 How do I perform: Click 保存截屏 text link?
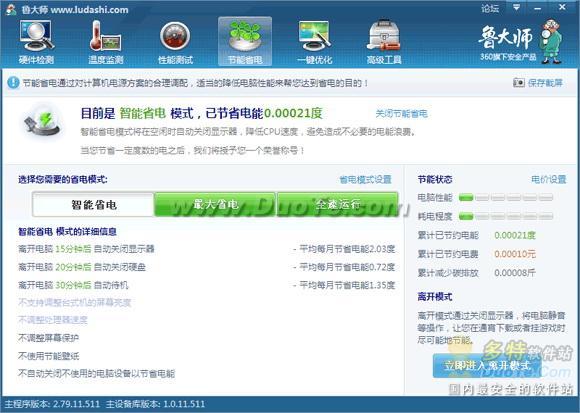click(545, 82)
